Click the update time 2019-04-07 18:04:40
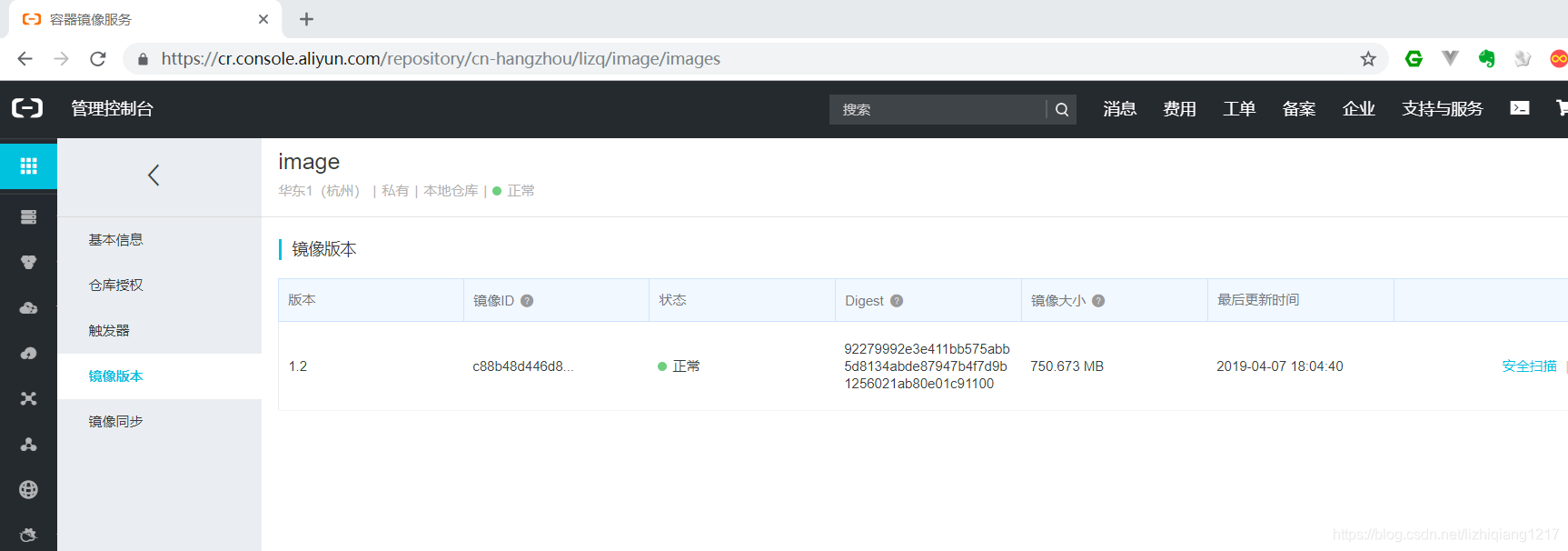 [x=1279, y=366]
